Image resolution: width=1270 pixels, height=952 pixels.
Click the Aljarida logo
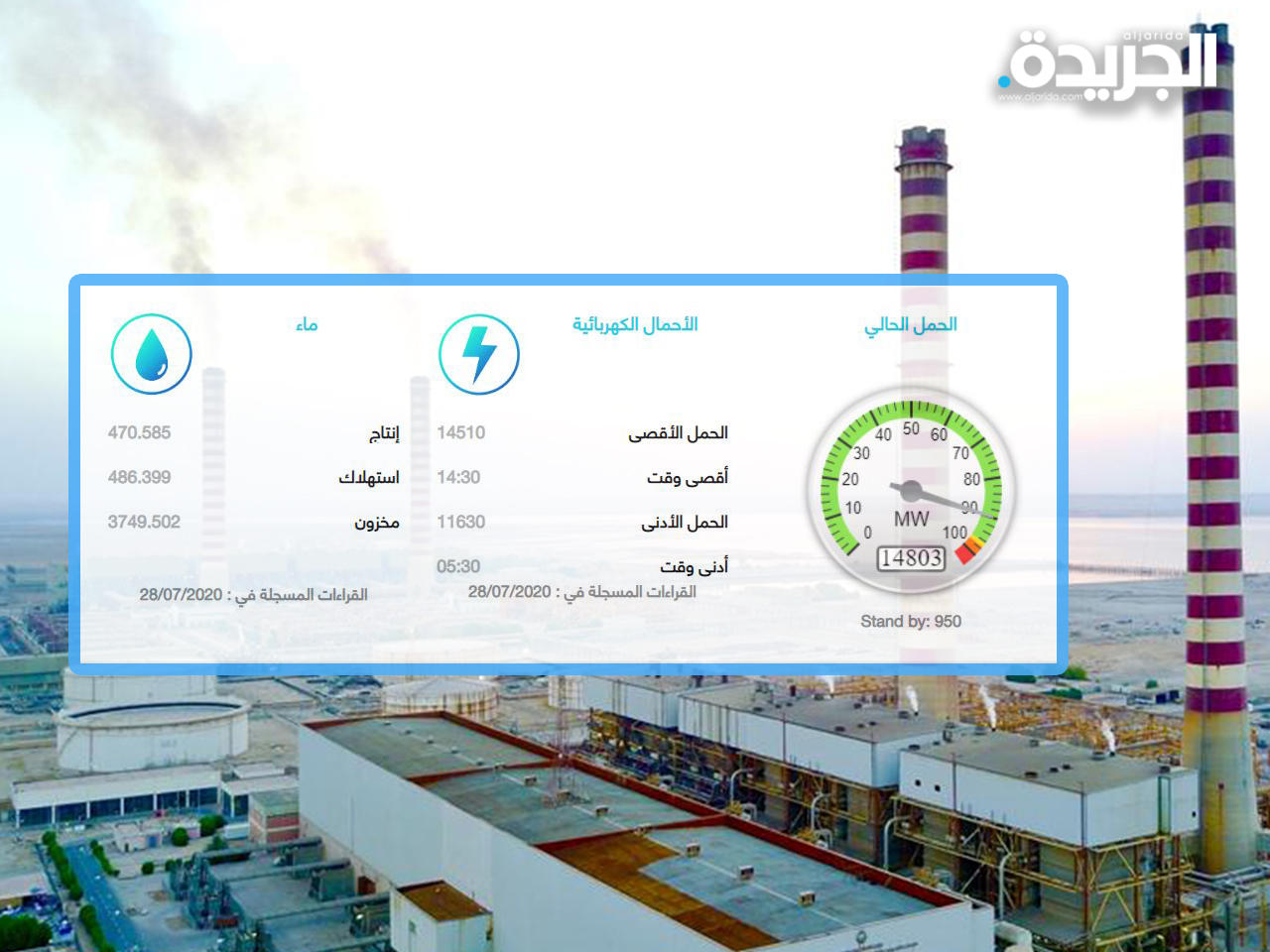pos(1108,64)
